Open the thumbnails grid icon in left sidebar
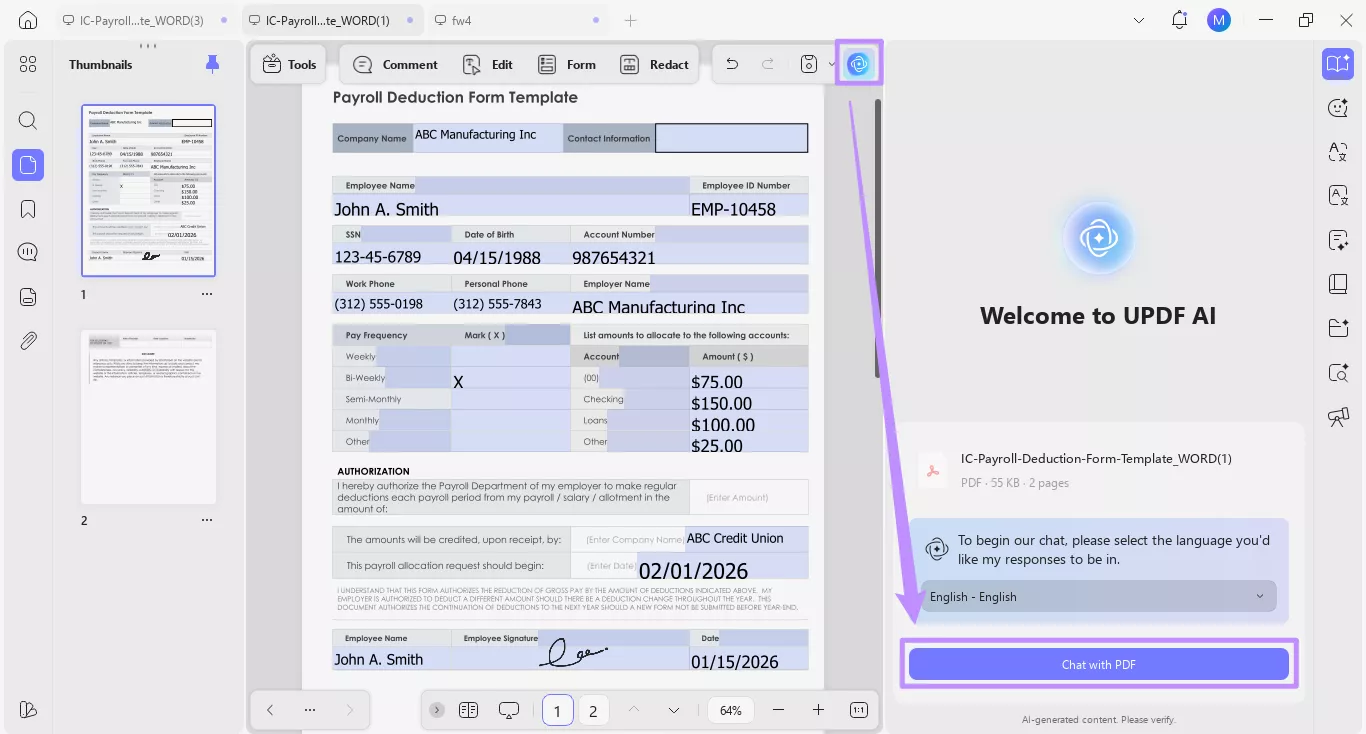The height and width of the screenshot is (734, 1366). (28, 64)
